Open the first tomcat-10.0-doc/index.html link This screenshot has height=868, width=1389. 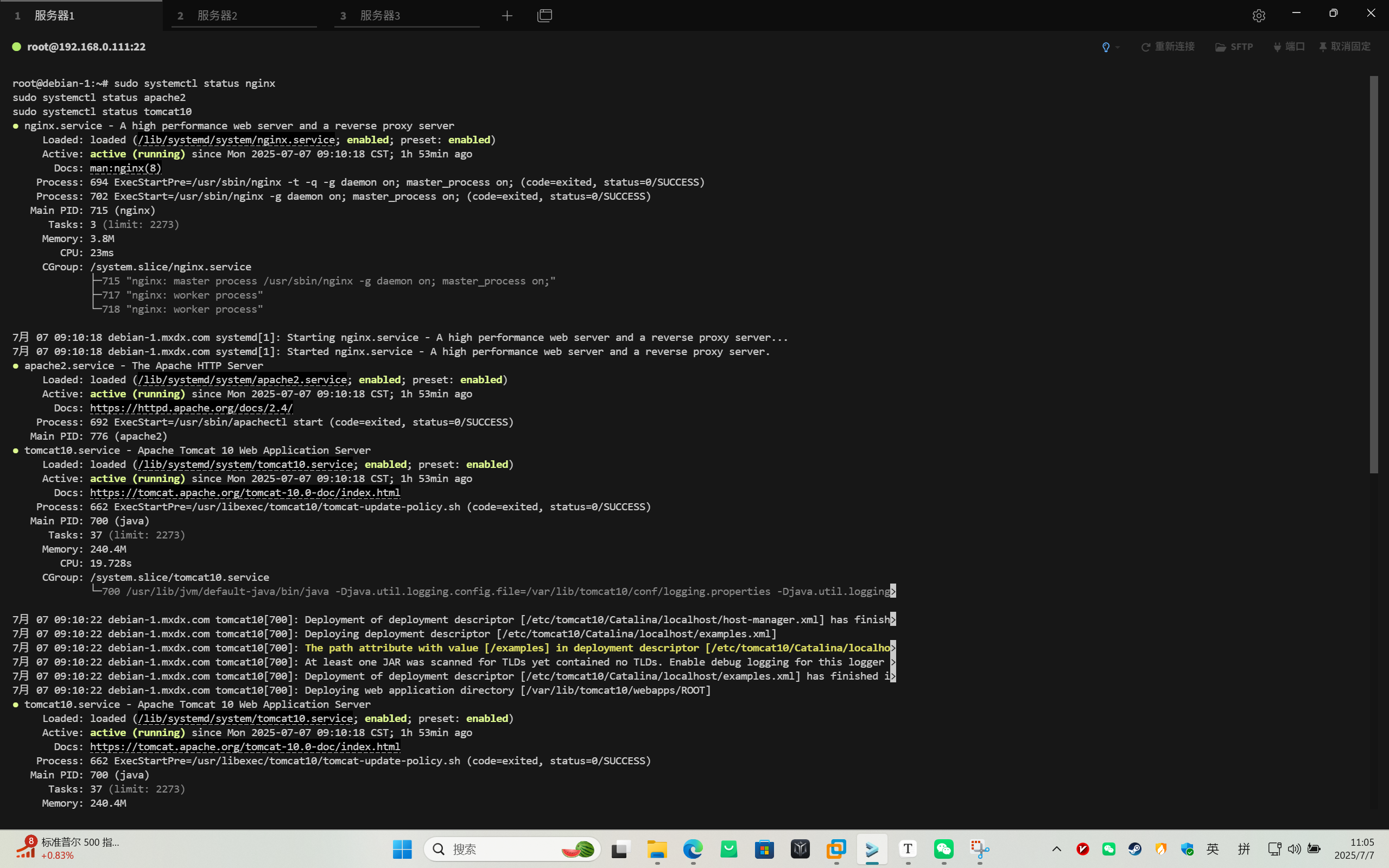coord(245,492)
